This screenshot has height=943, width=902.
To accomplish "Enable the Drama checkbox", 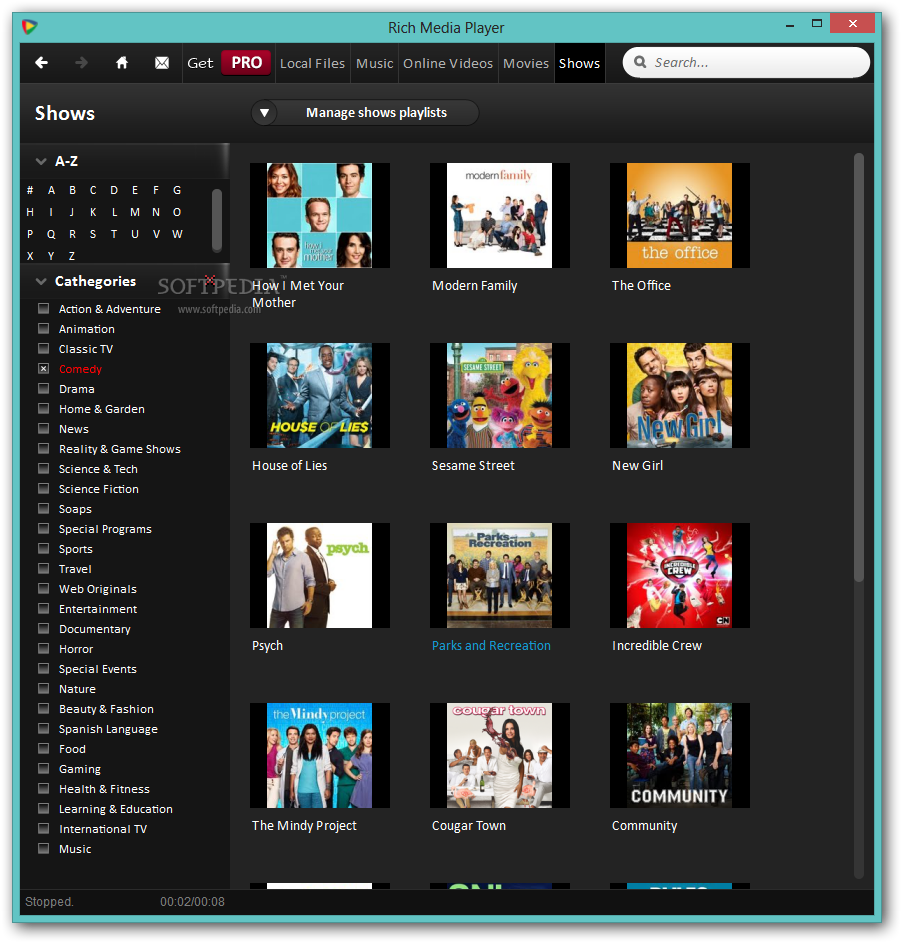I will tap(43, 389).
